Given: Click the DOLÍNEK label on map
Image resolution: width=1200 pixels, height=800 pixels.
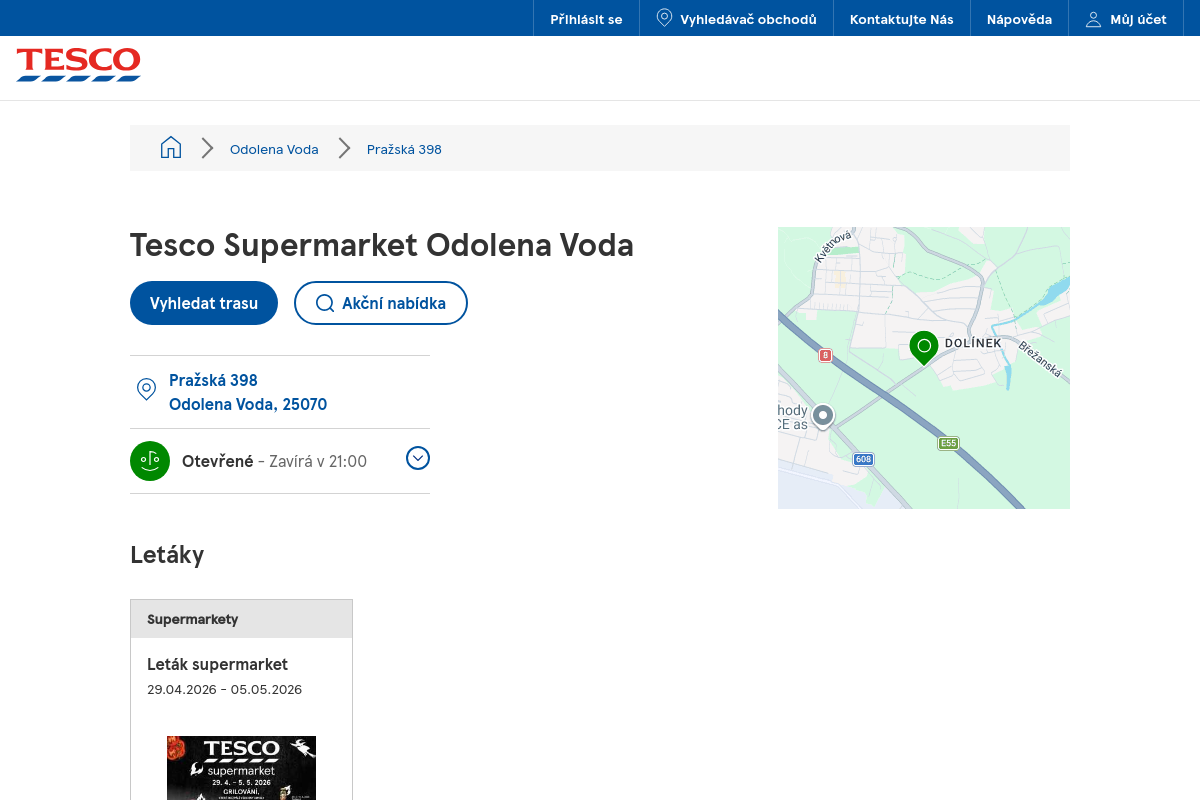Looking at the screenshot, I should pos(973,343).
